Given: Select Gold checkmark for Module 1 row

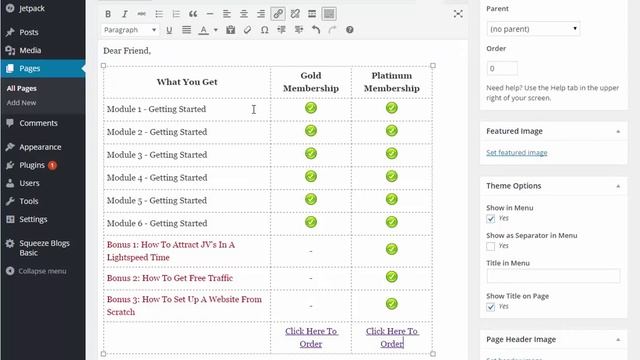Looking at the screenshot, I should click(x=311, y=108).
